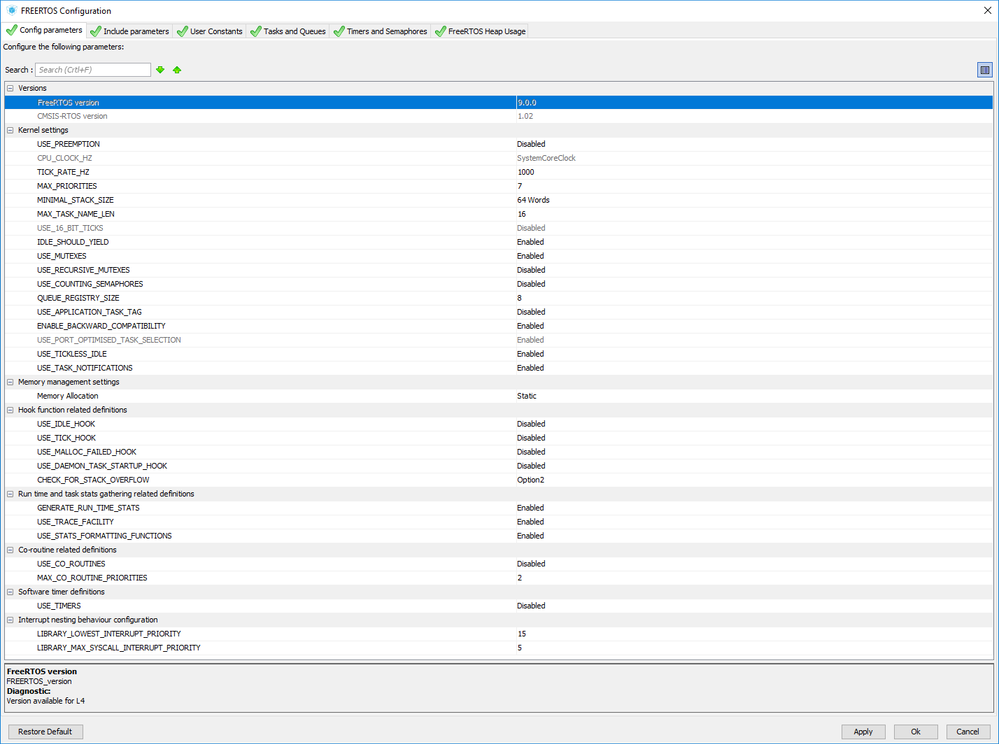The image size is (999, 744).
Task: Select the MINIMAL_STACK_SIZE parameter
Action: pyautogui.click(x=75, y=201)
